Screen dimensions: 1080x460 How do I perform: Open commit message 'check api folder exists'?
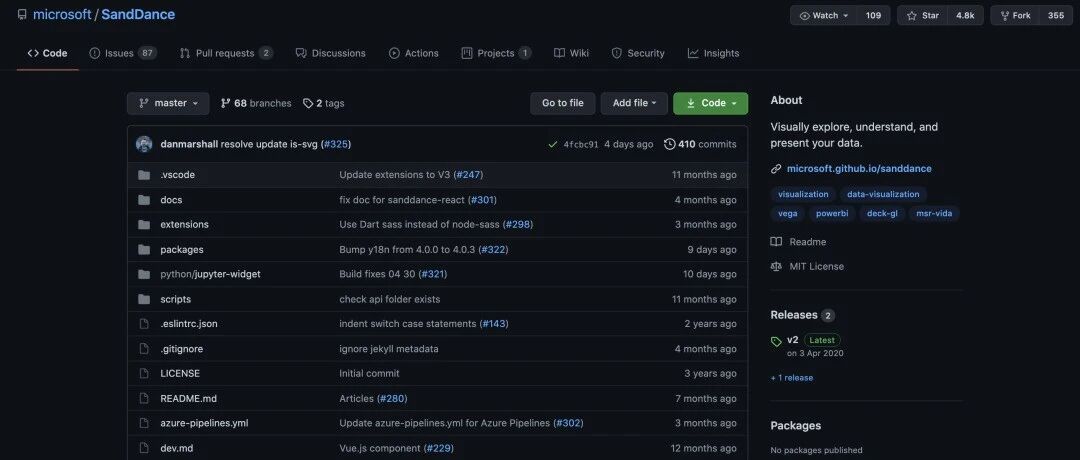click(390, 299)
